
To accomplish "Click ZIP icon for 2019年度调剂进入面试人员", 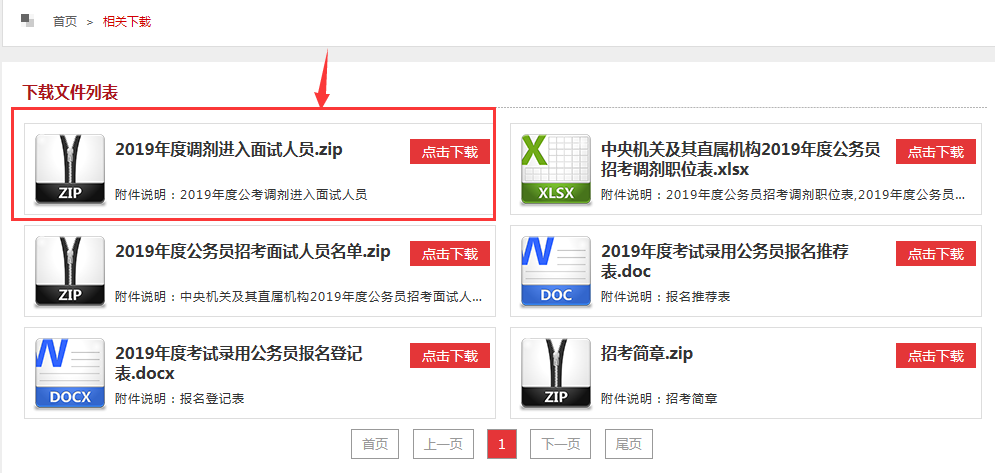I will (x=70, y=169).
